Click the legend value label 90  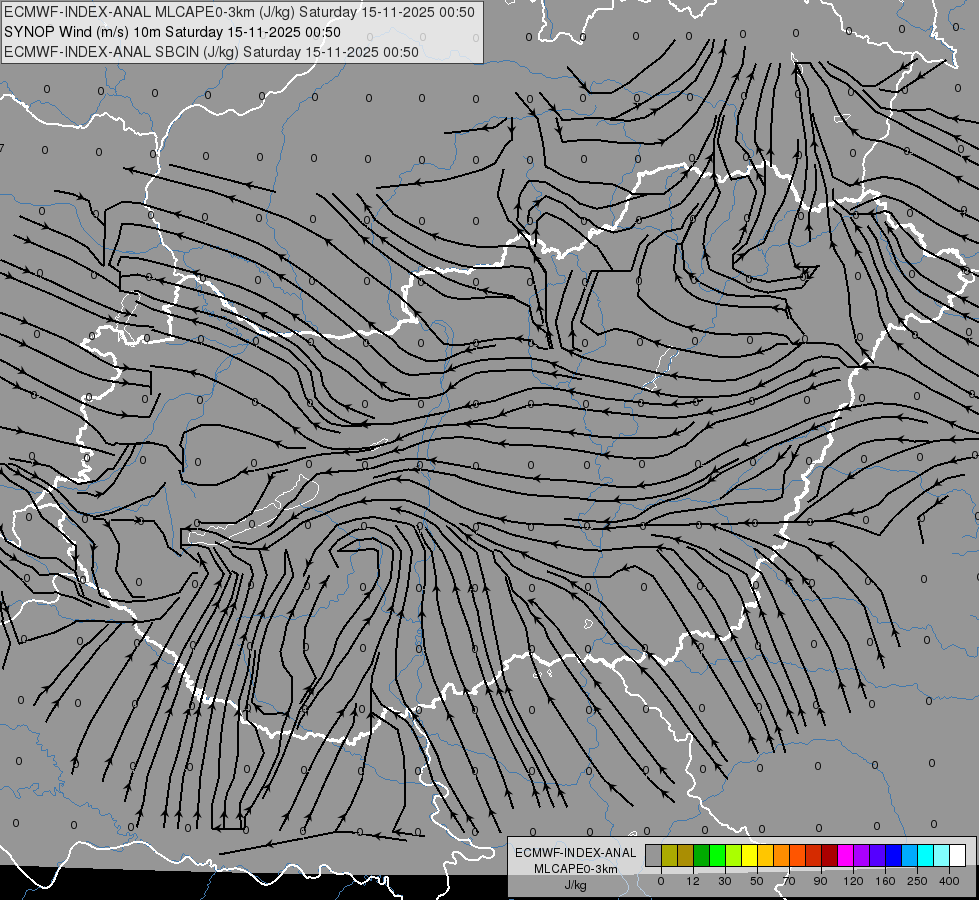[820, 881]
